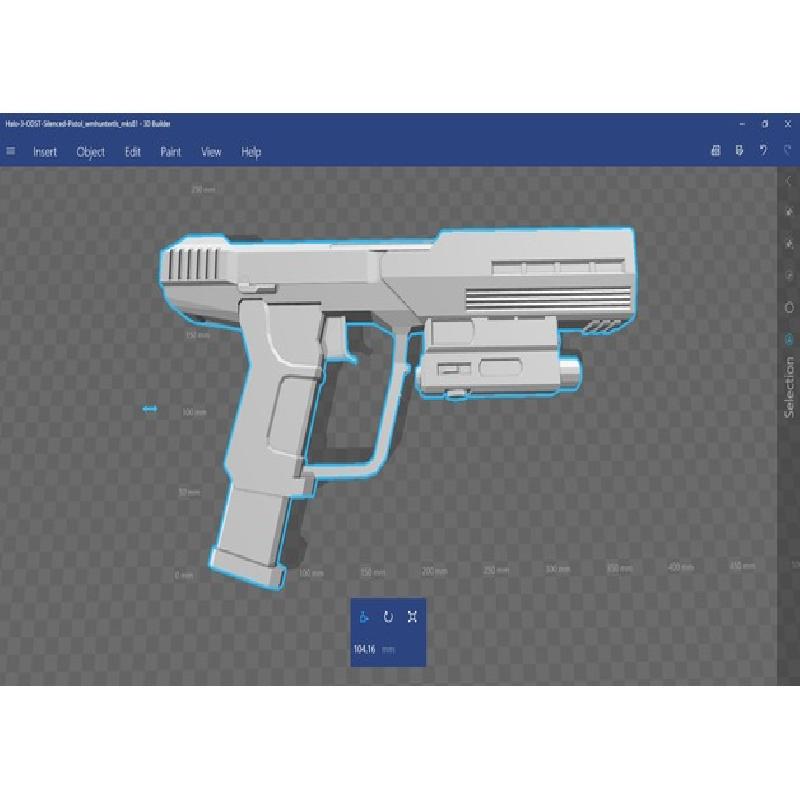Restore down the 3D Builder window
800x800 pixels.
765,124
